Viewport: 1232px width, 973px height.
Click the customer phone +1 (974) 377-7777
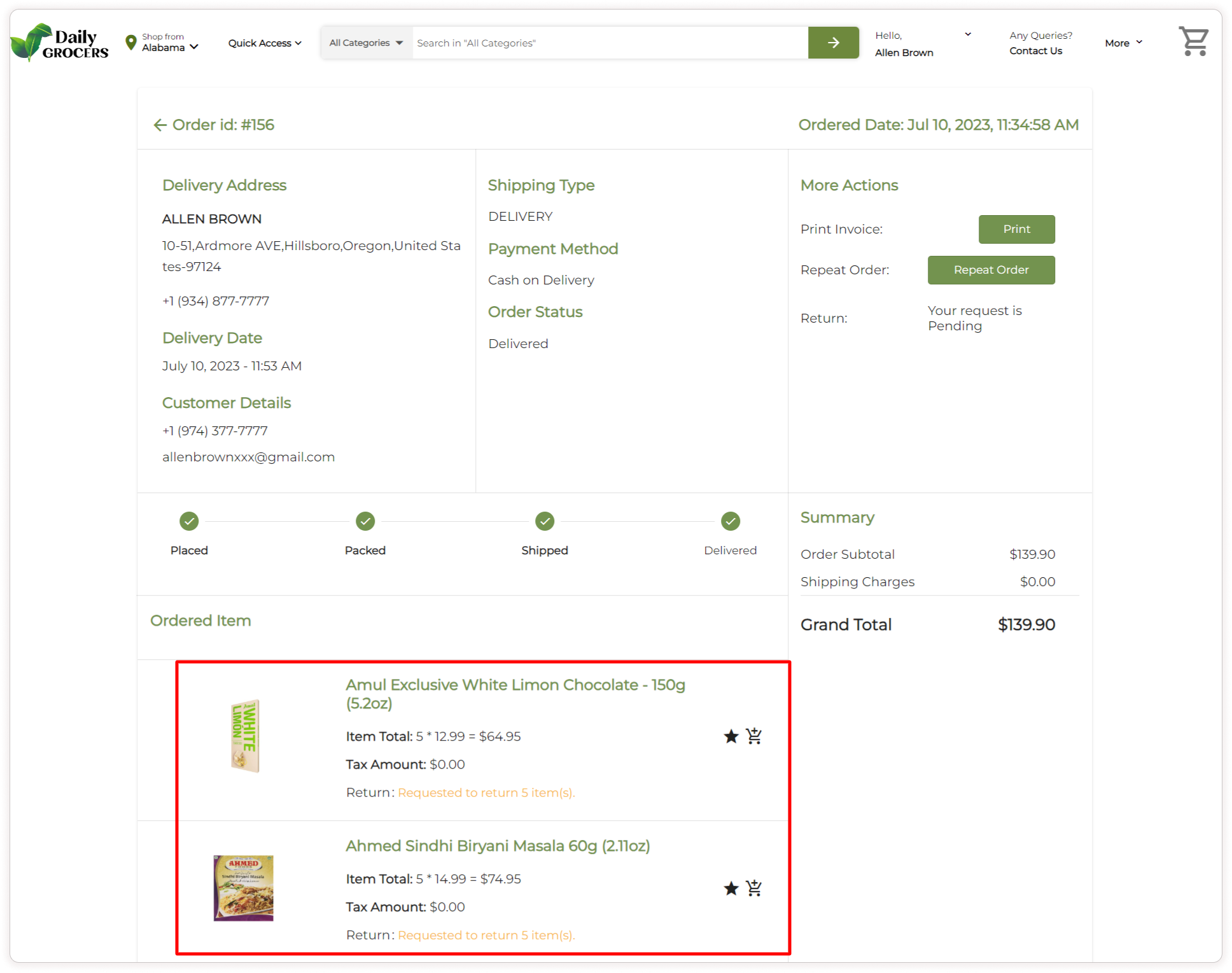coord(215,431)
